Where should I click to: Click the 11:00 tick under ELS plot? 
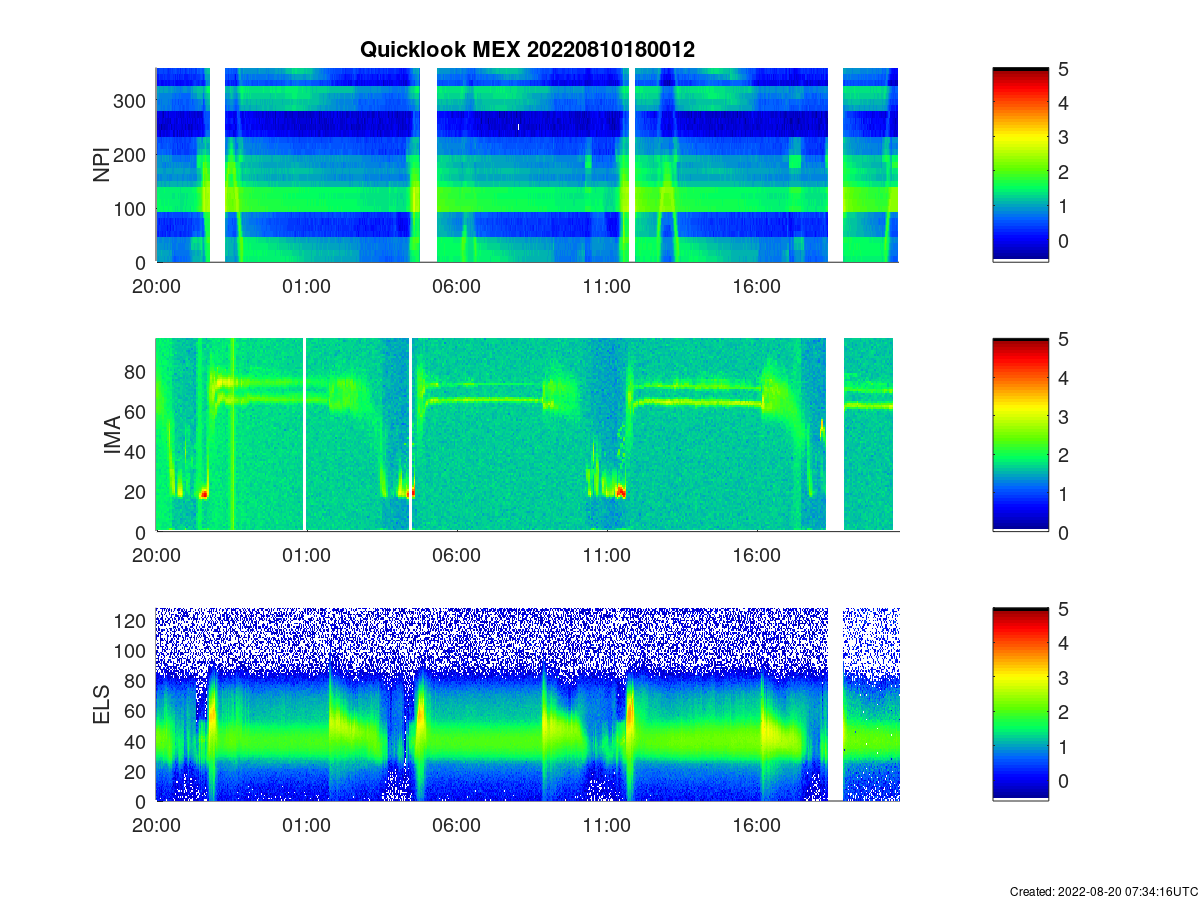pyautogui.click(x=606, y=826)
